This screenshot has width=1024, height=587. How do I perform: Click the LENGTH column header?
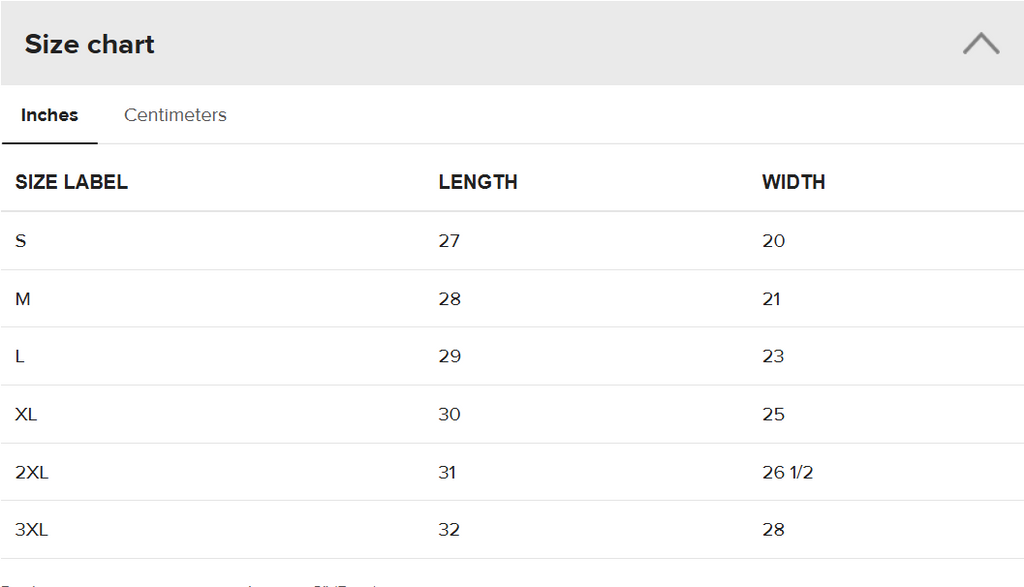coord(478,182)
